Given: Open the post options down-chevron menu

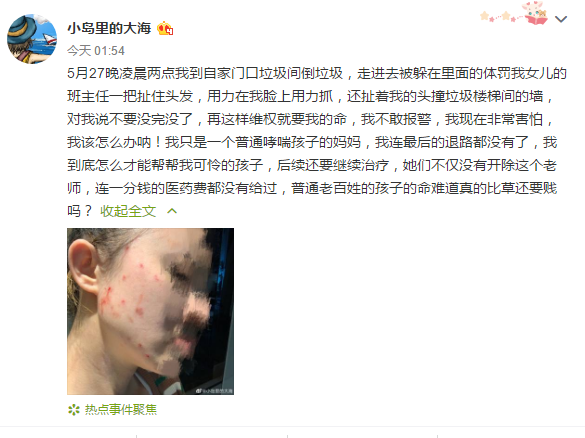Looking at the screenshot, I should click(561, 19).
